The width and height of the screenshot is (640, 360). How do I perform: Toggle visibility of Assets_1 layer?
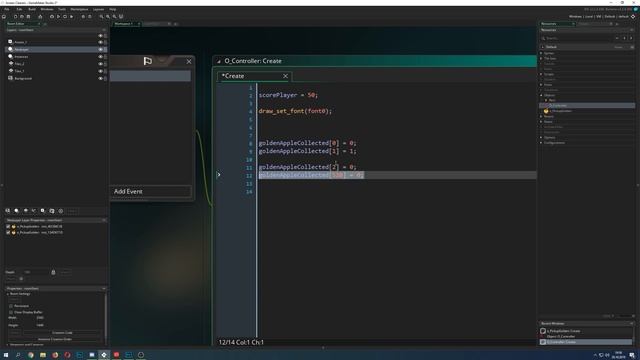100,42
